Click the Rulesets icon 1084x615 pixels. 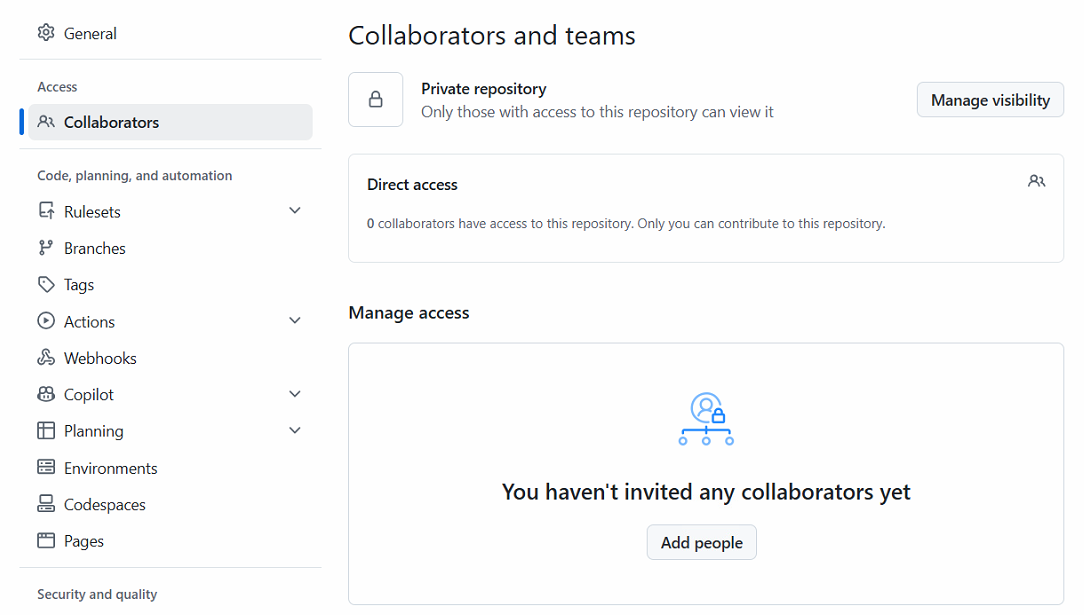click(46, 211)
